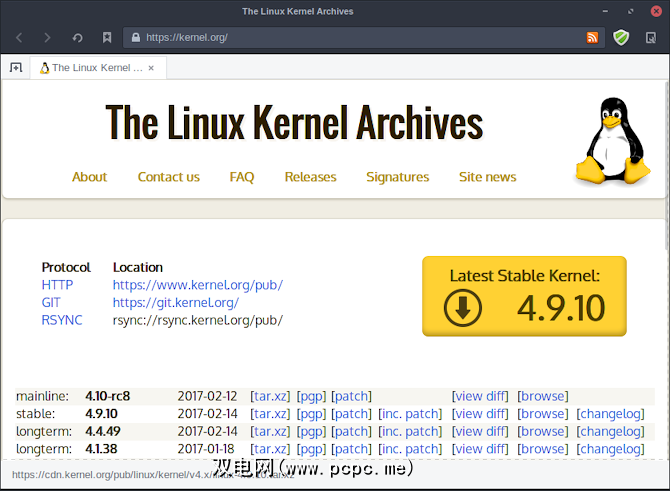Viewport: 670px width, 491px height.
Task: Reload the page with the refresh icon
Action: pyautogui.click(x=77, y=38)
